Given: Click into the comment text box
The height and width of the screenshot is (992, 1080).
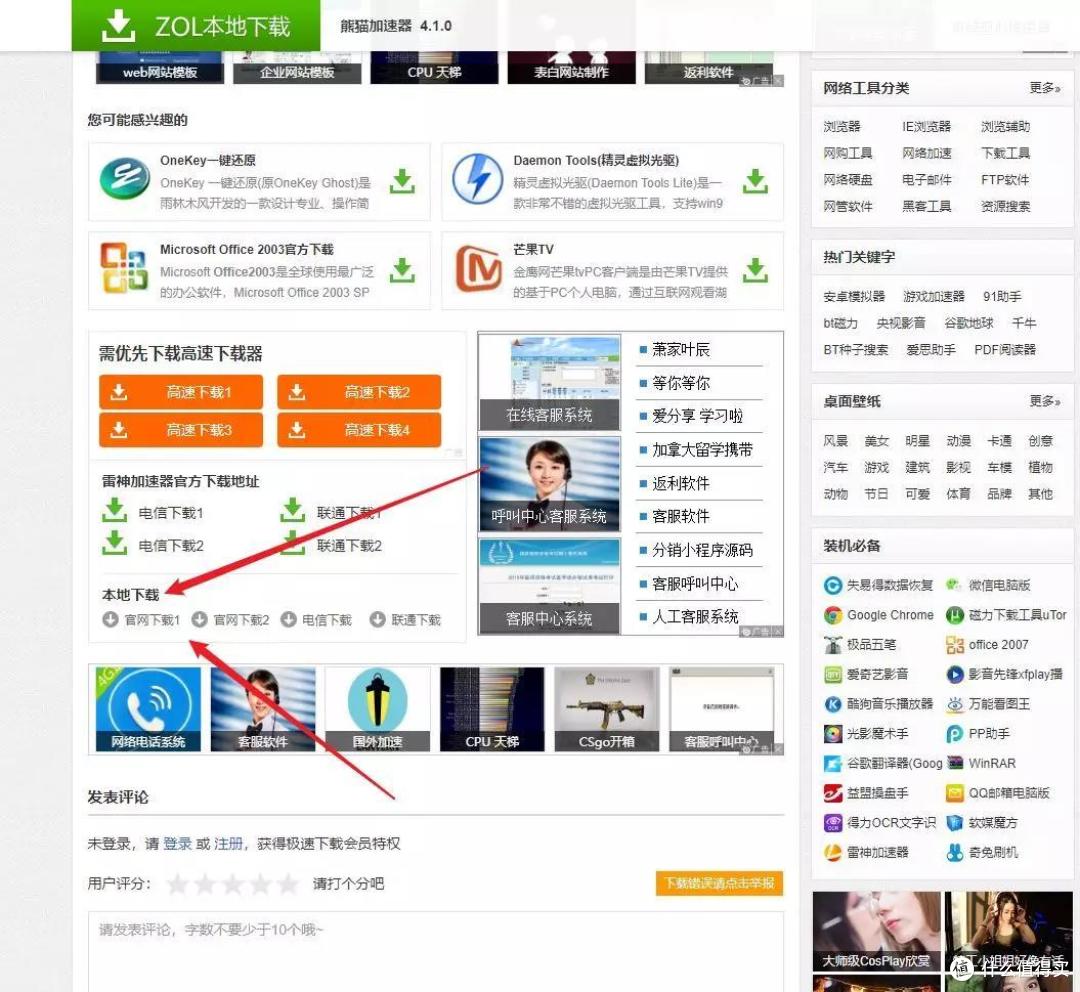Looking at the screenshot, I should [x=435, y=952].
